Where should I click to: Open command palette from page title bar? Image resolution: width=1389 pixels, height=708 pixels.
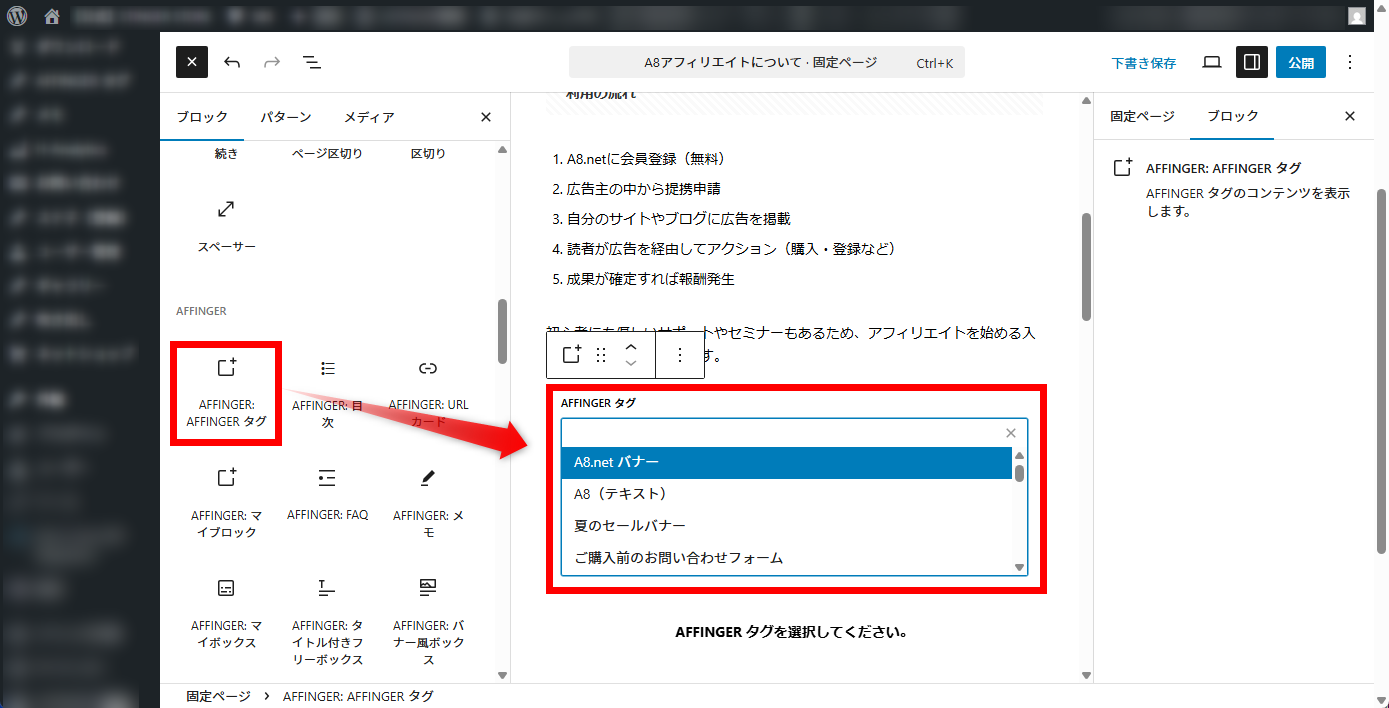point(767,62)
